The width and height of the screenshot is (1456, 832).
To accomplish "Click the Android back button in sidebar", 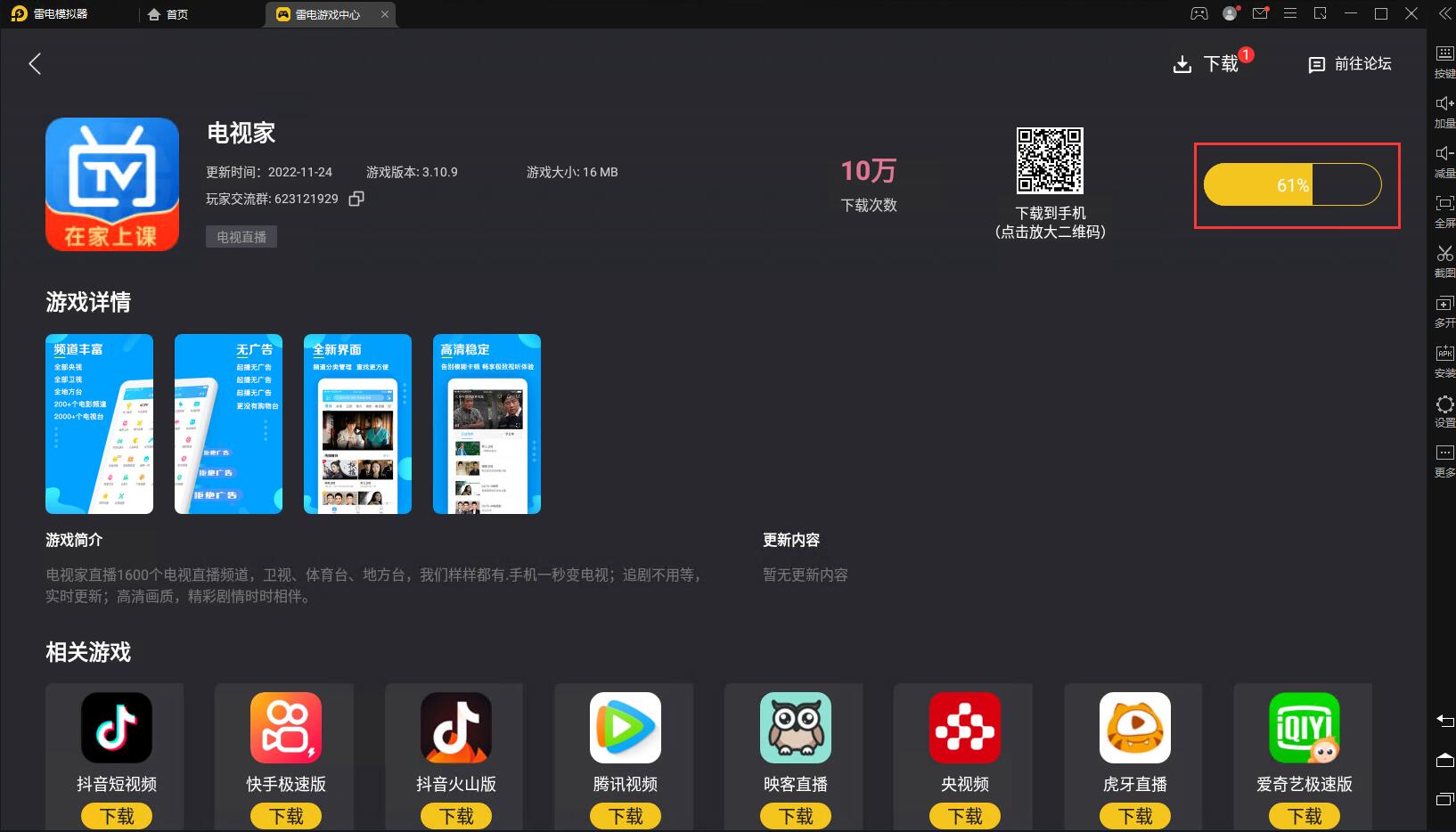I will 1444,720.
